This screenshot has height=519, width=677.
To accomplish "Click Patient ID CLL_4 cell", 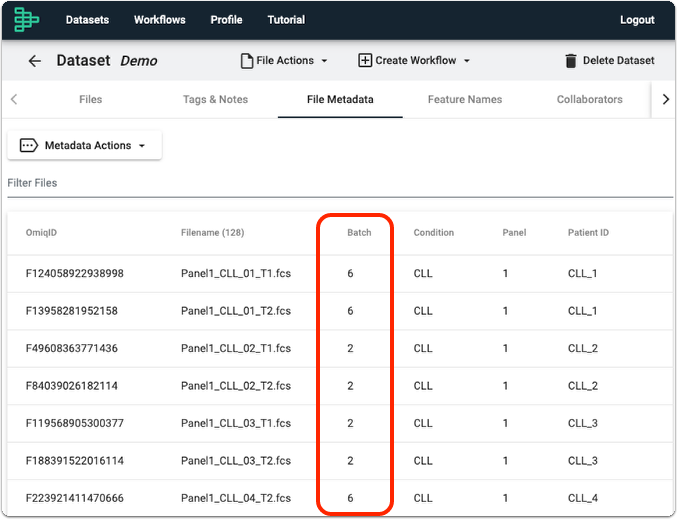I will point(582,498).
